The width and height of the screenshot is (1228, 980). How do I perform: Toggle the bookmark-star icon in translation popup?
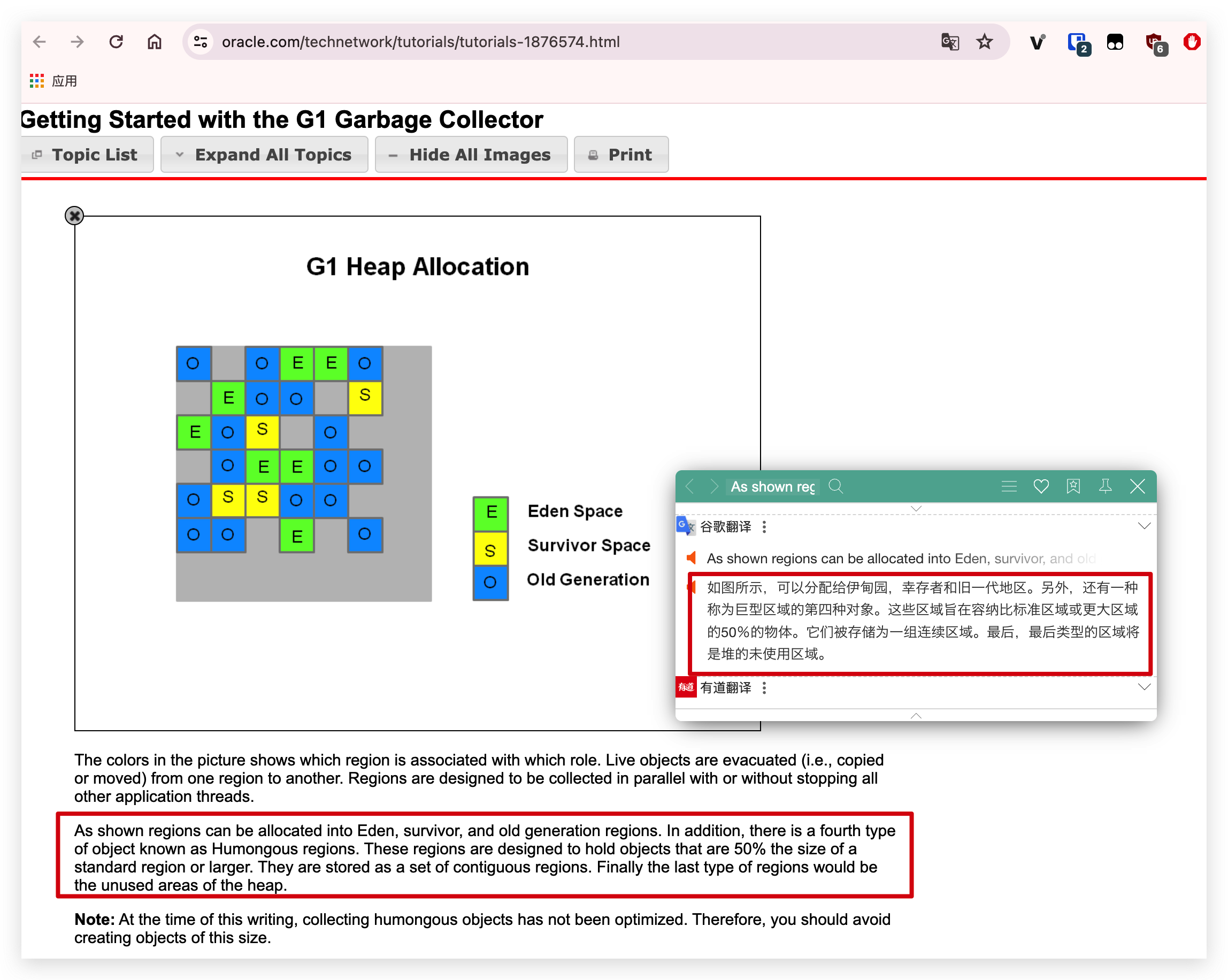[1073, 486]
